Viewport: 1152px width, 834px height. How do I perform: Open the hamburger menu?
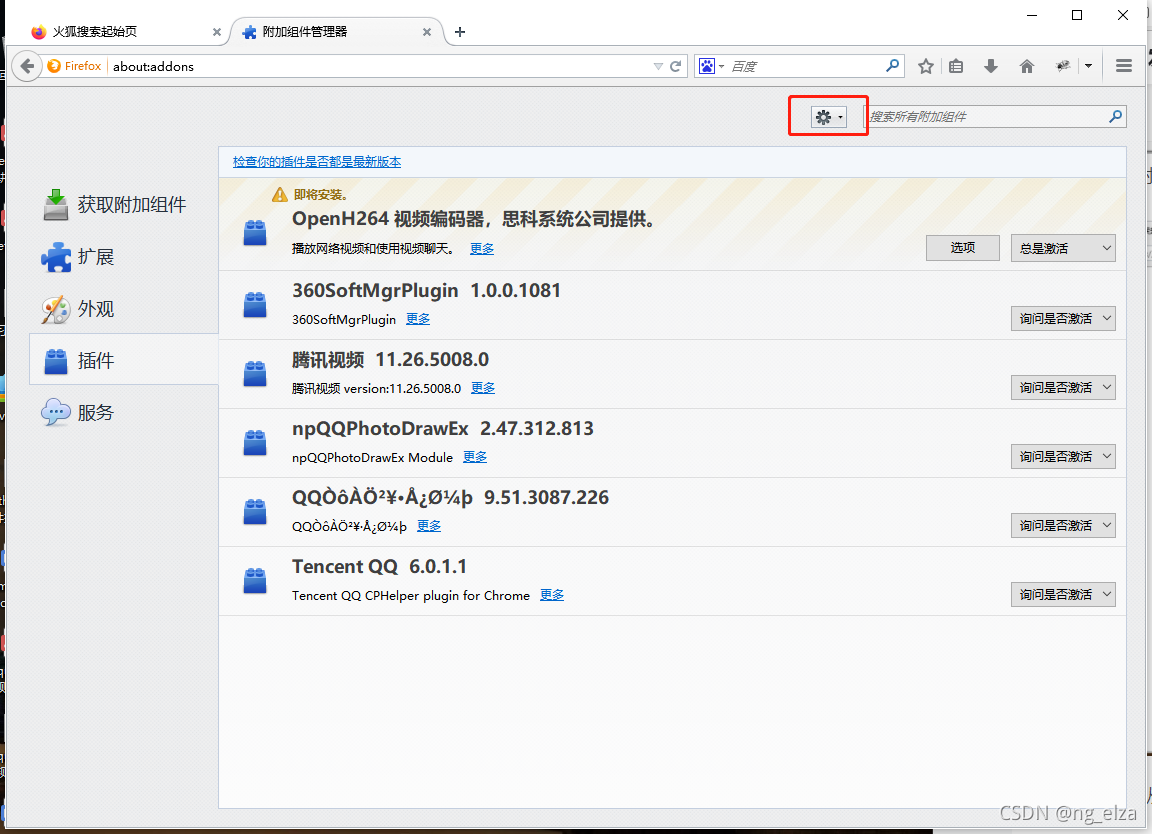click(x=1123, y=66)
